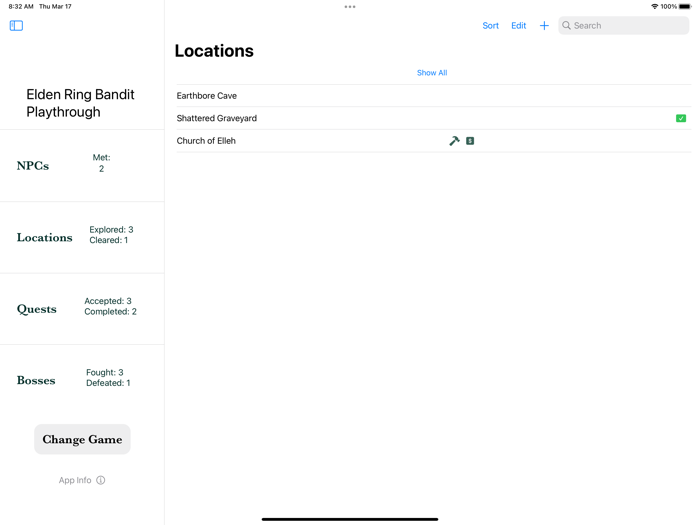Select Shattered Graveyard row
The image size is (700, 525).
click(x=433, y=118)
